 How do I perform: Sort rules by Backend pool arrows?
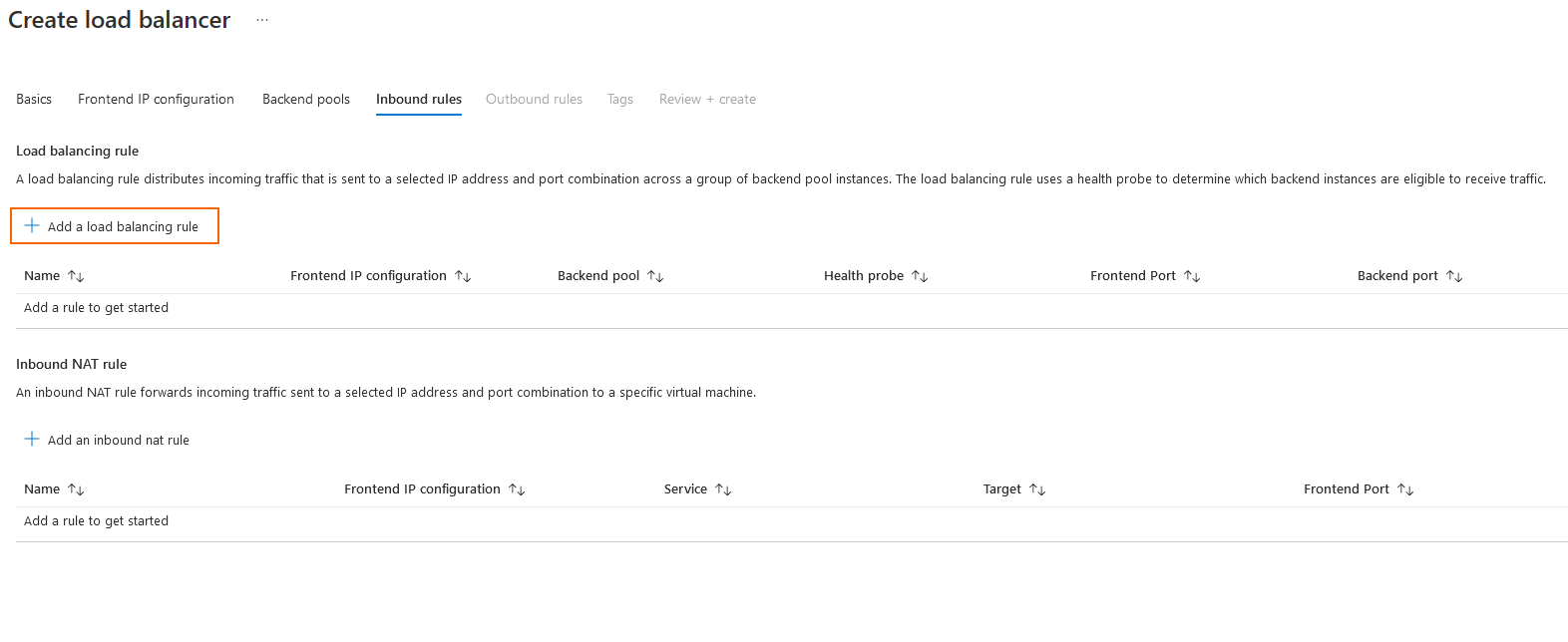coord(655,276)
